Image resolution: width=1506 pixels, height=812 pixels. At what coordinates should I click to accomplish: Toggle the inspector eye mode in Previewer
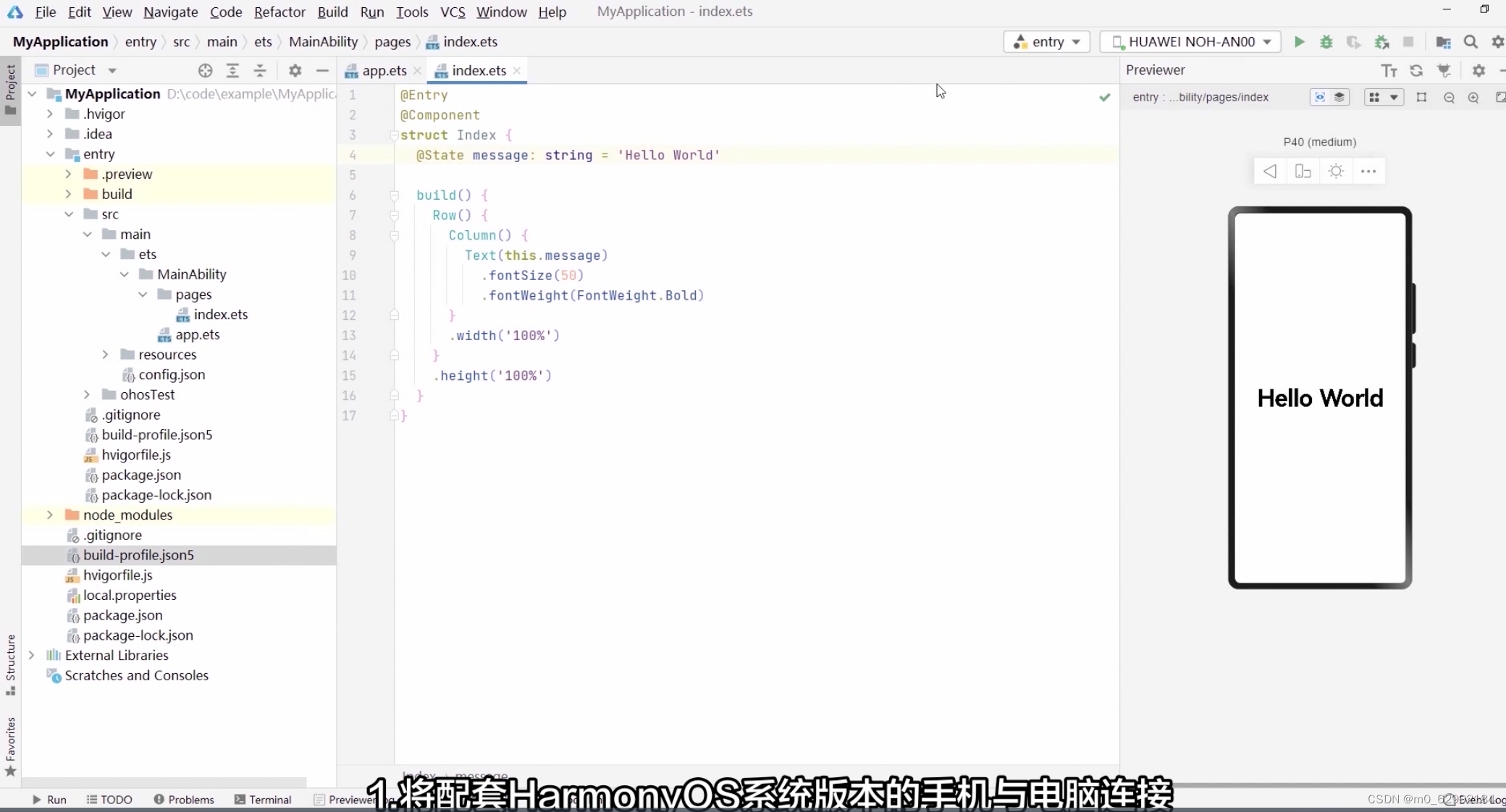[x=1320, y=98]
